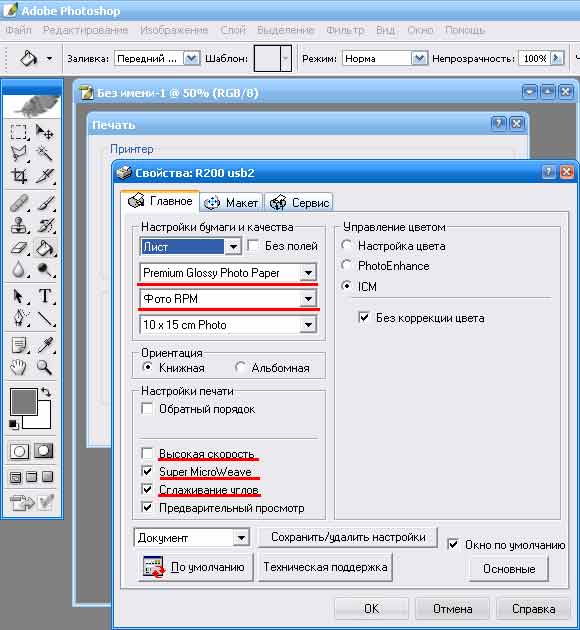This screenshot has width=580, height=630.
Task: Select the PhotoEnhance radio button
Action: [346, 265]
